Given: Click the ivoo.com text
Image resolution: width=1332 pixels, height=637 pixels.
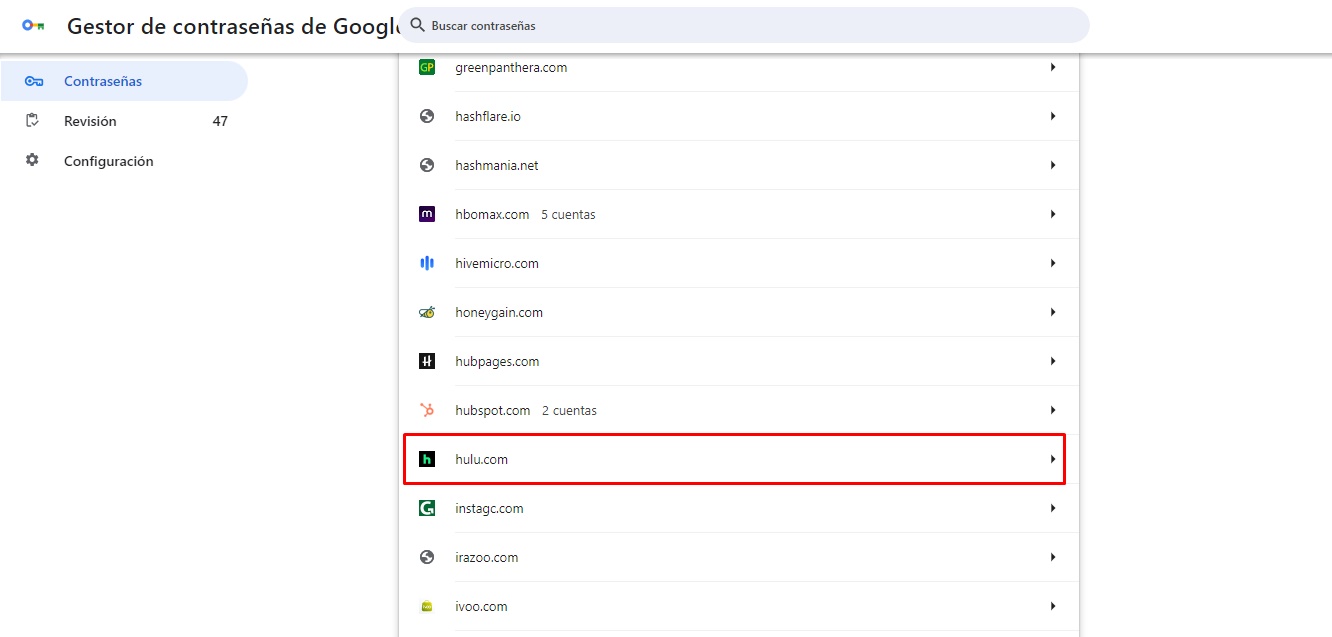Looking at the screenshot, I should (x=481, y=606).
